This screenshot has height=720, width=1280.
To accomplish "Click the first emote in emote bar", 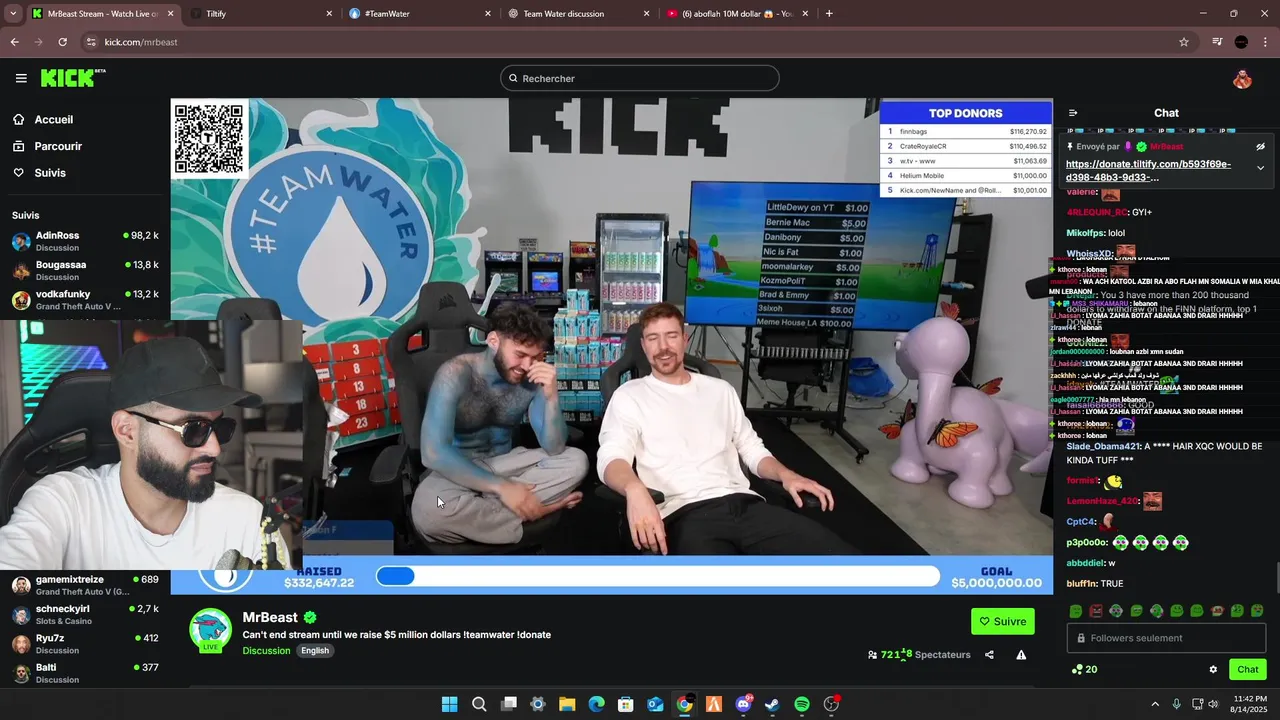I will (x=1076, y=611).
